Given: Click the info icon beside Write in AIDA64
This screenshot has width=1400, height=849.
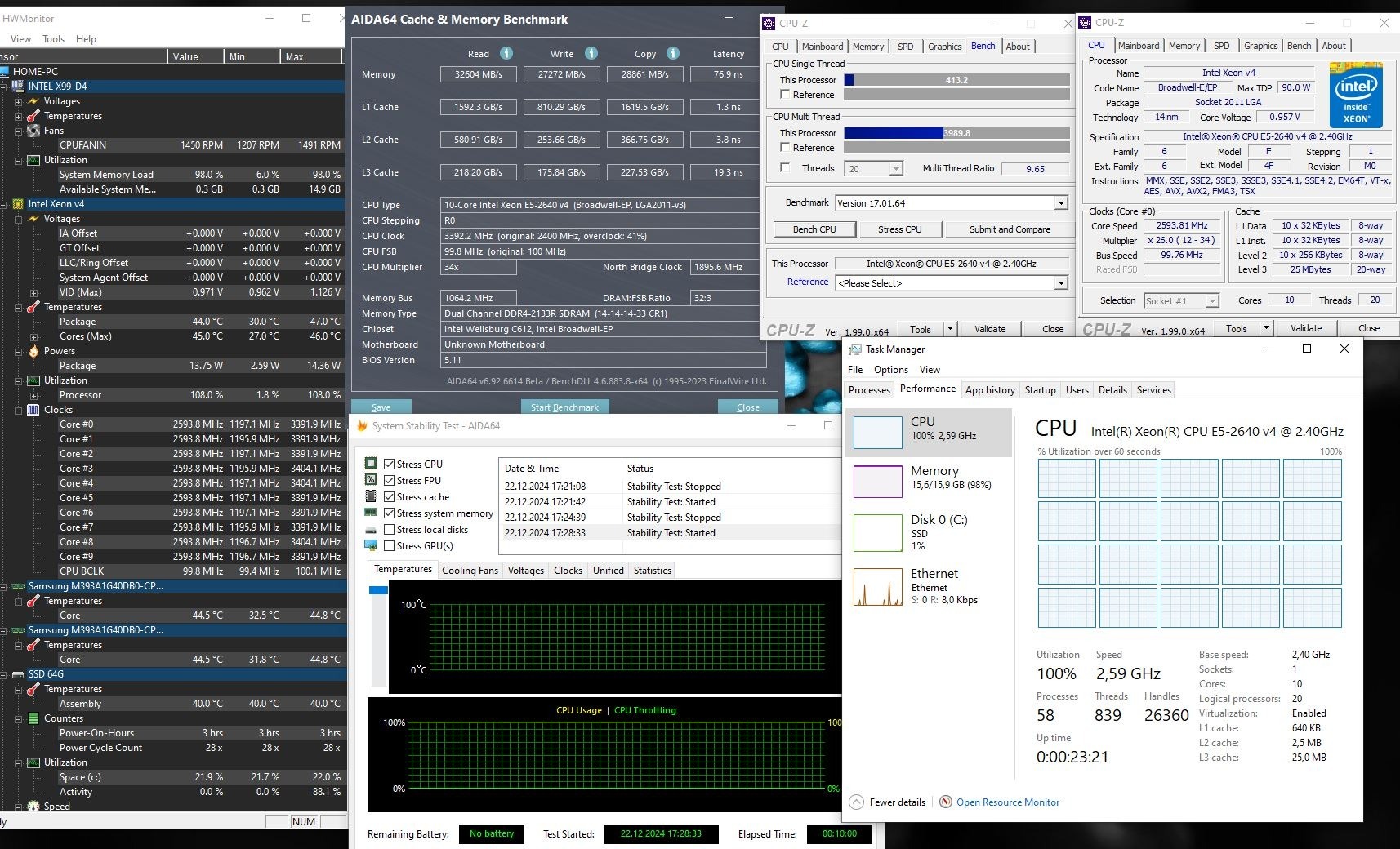Looking at the screenshot, I should tap(591, 53).
